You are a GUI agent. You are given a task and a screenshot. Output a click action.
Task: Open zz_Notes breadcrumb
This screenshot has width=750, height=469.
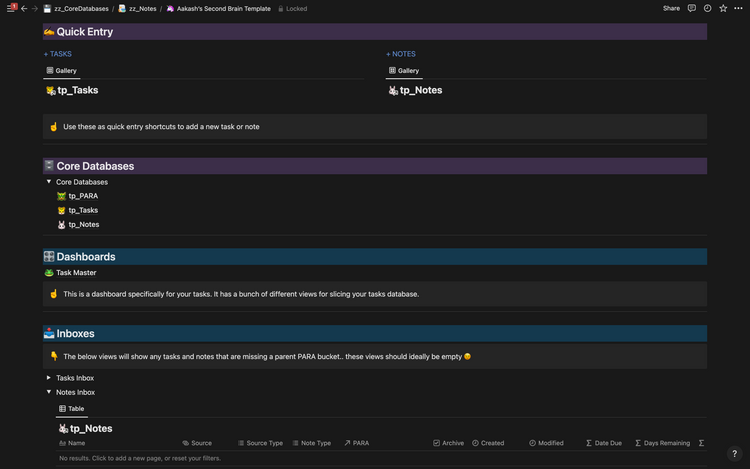pos(137,9)
